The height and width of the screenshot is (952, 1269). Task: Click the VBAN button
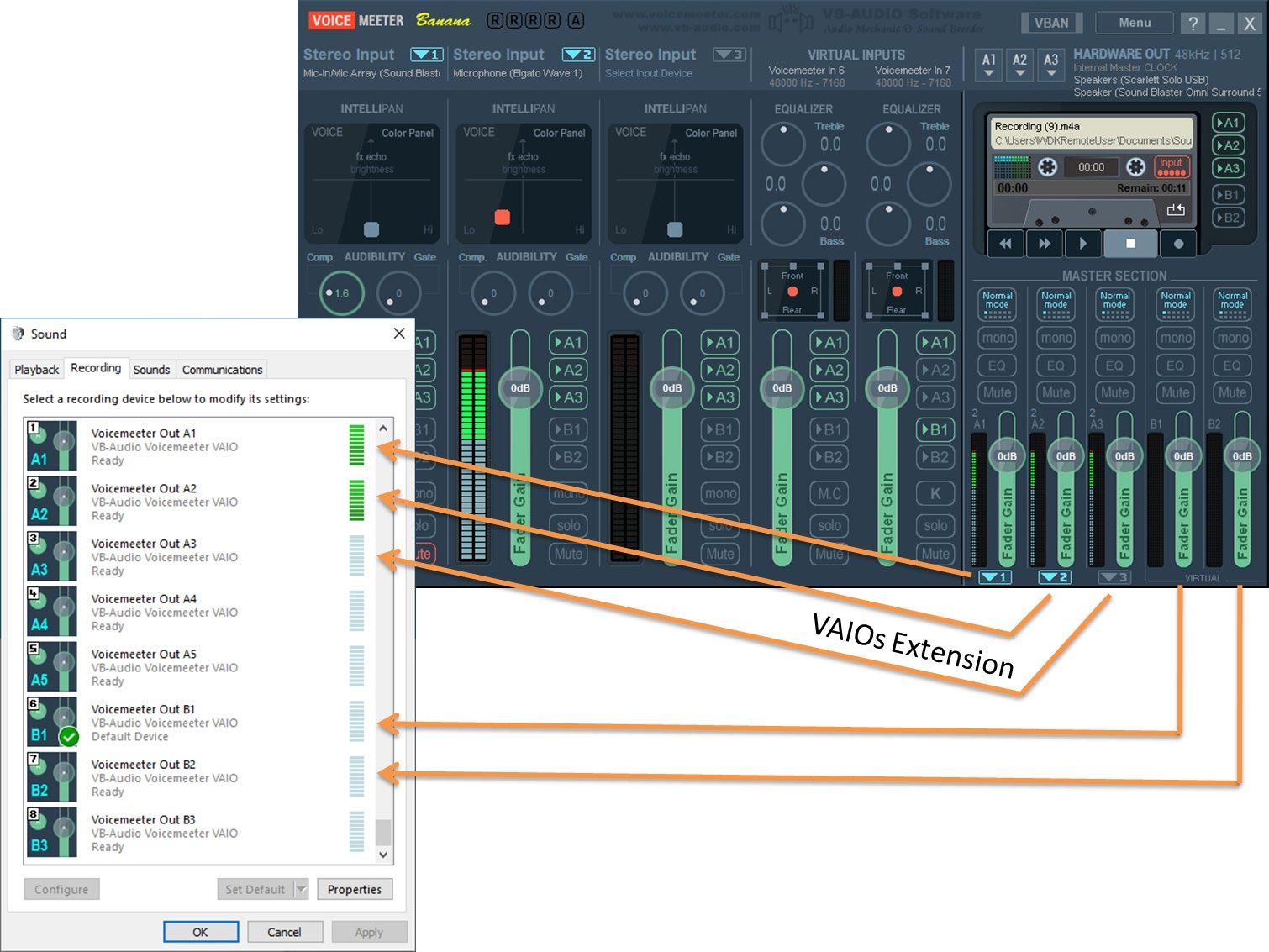(x=1051, y=23)
